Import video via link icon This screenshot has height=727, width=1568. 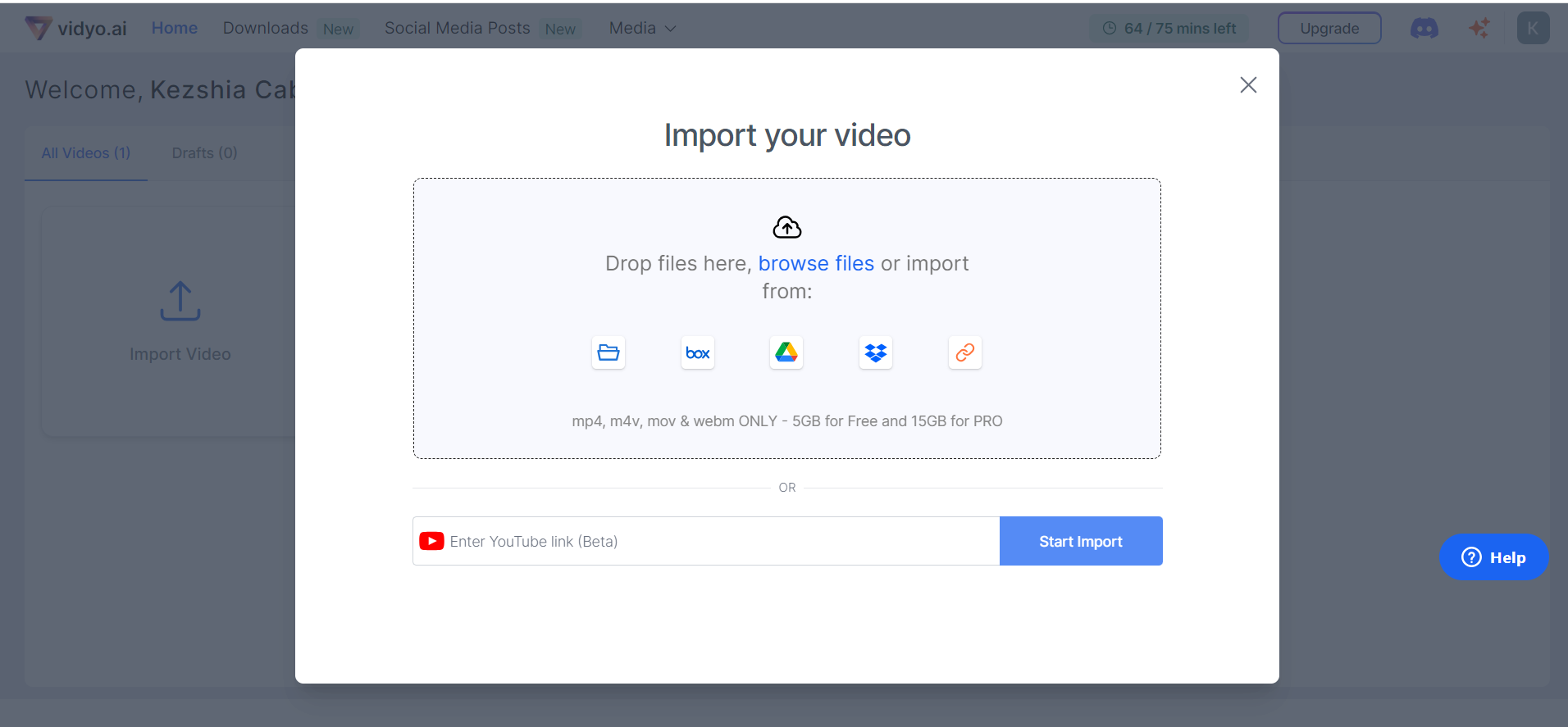coord(965,352)
